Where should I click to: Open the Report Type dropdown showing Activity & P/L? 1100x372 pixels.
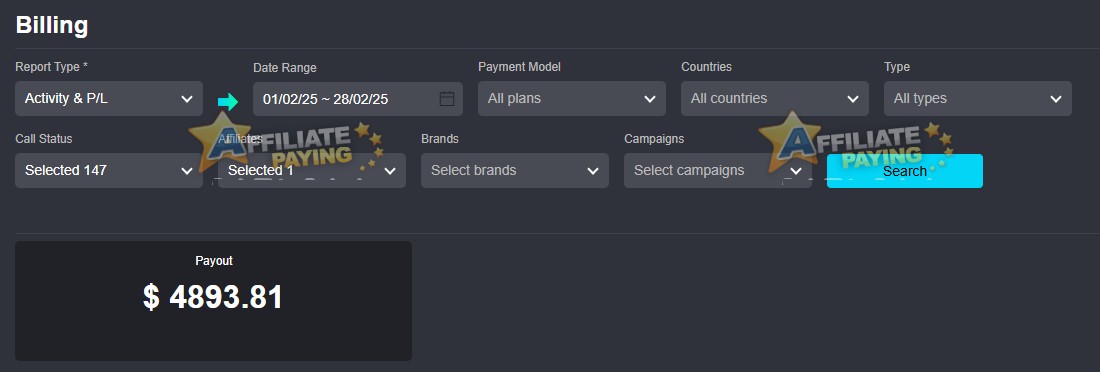tap(109, 98)
